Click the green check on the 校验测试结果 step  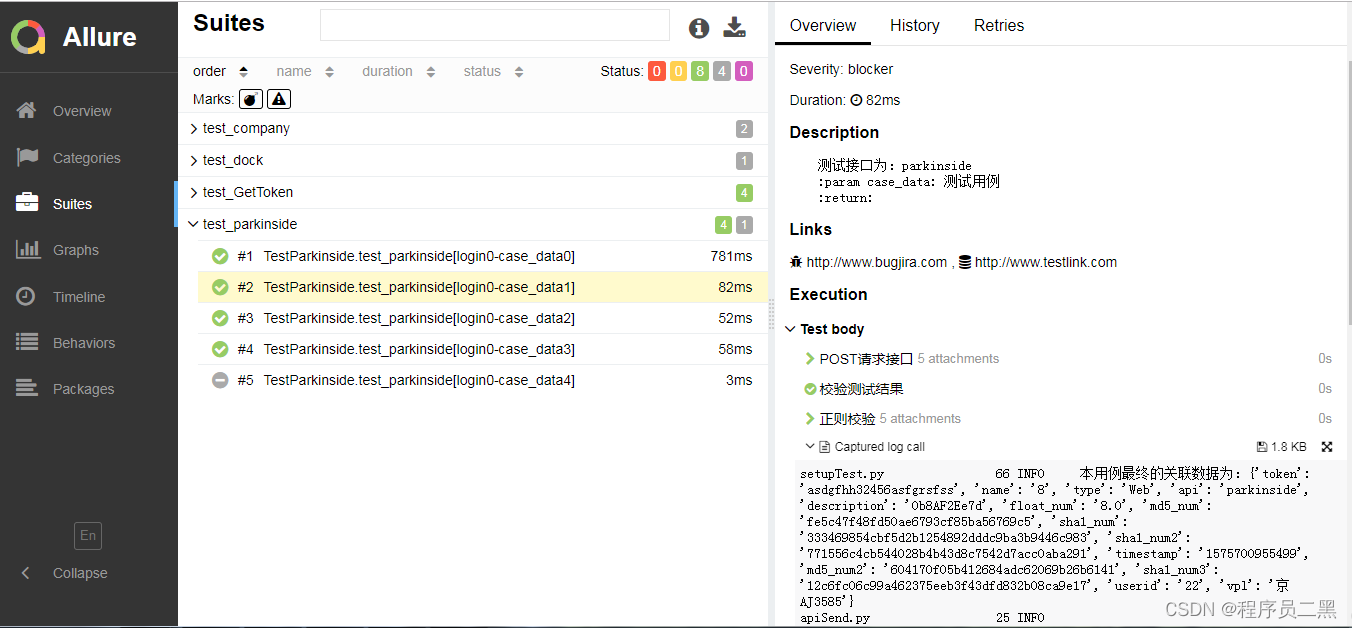coord(810,389)
